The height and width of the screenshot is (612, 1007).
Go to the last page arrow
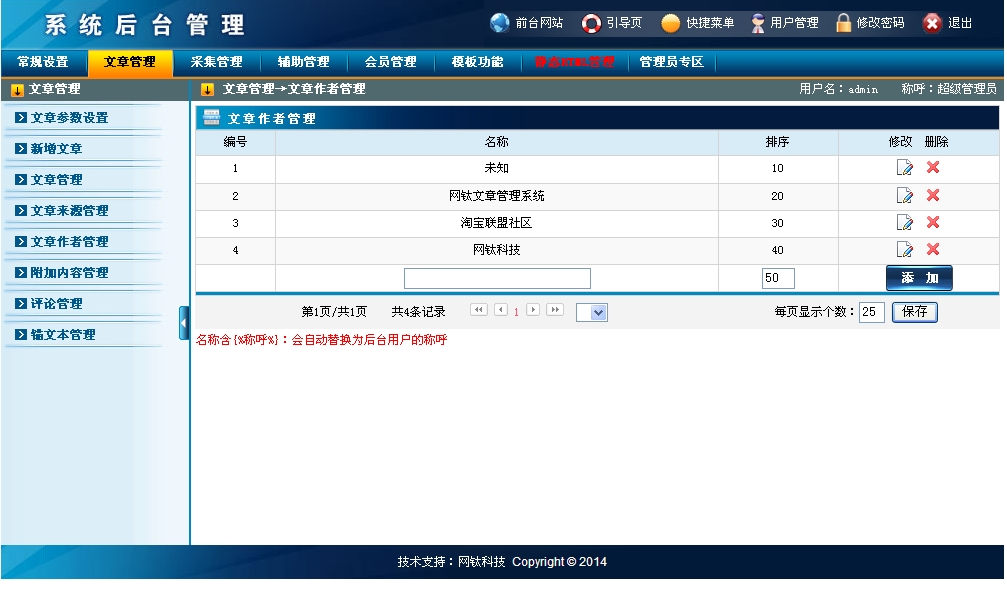(x=555, y=310)
